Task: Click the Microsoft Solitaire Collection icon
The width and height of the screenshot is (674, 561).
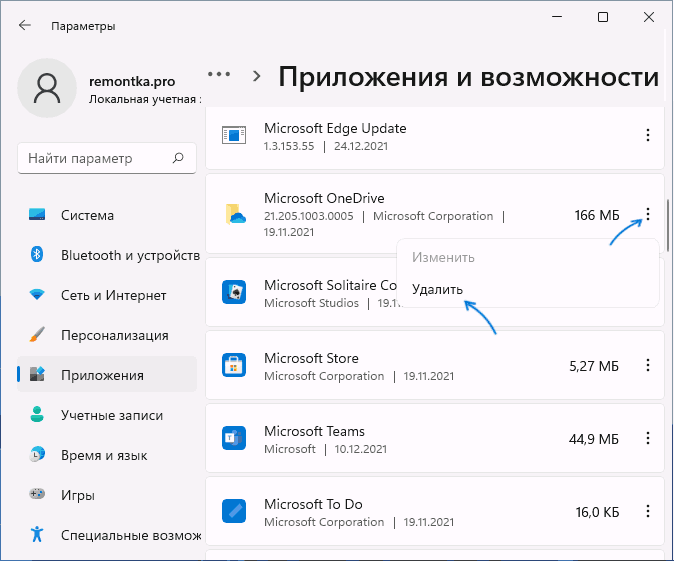Action: [x=234, y=292]
